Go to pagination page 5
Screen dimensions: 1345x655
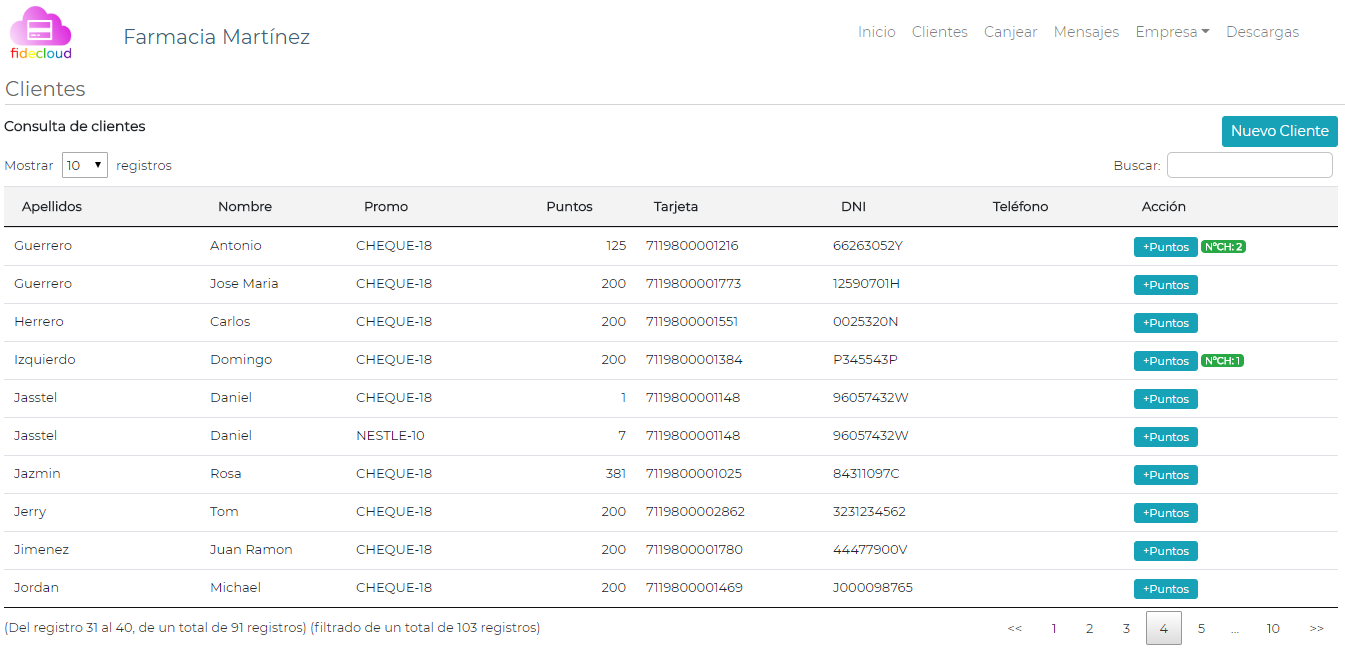[x=1201, y=629]
